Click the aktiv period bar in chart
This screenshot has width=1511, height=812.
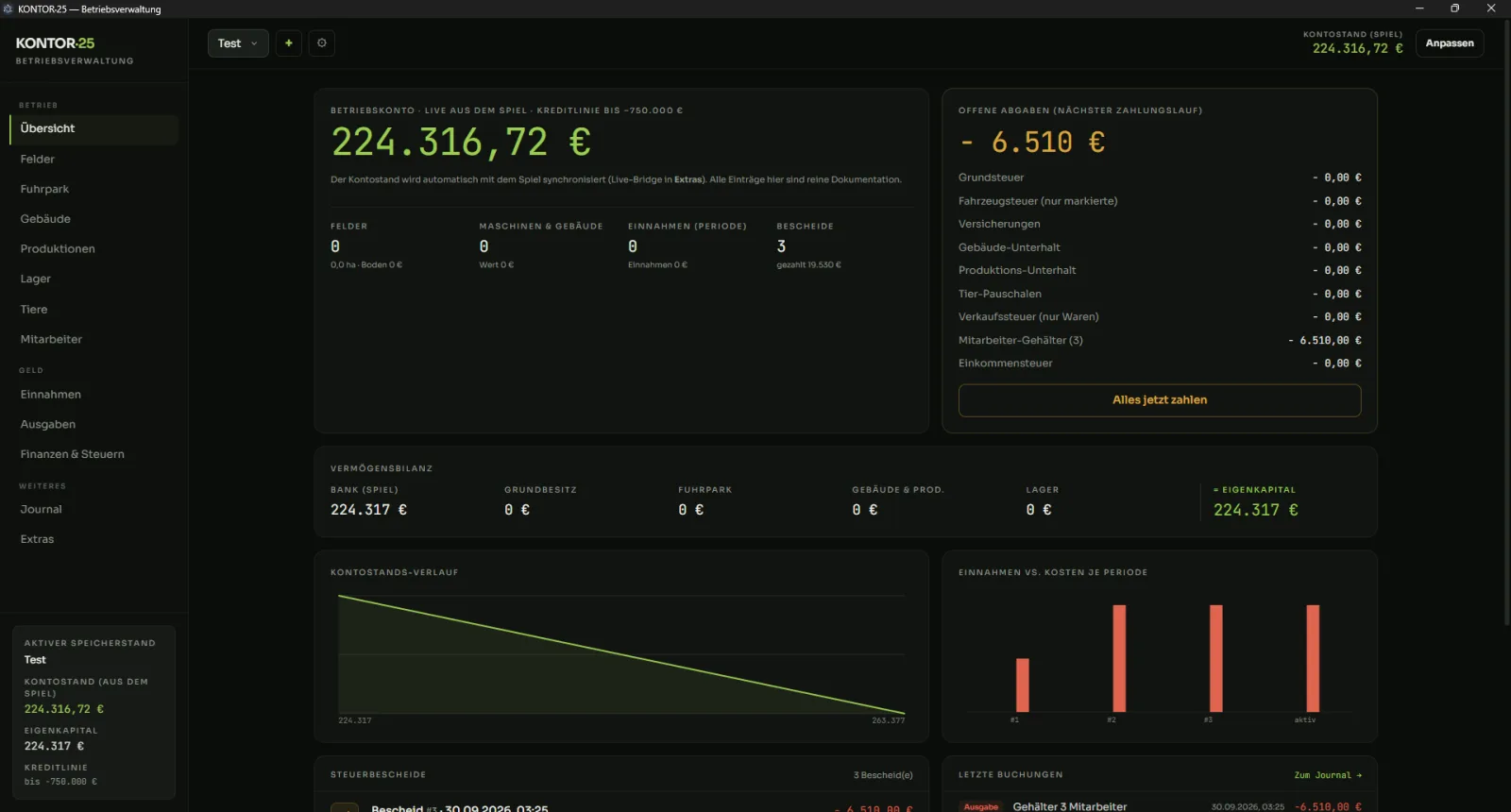1313,658
